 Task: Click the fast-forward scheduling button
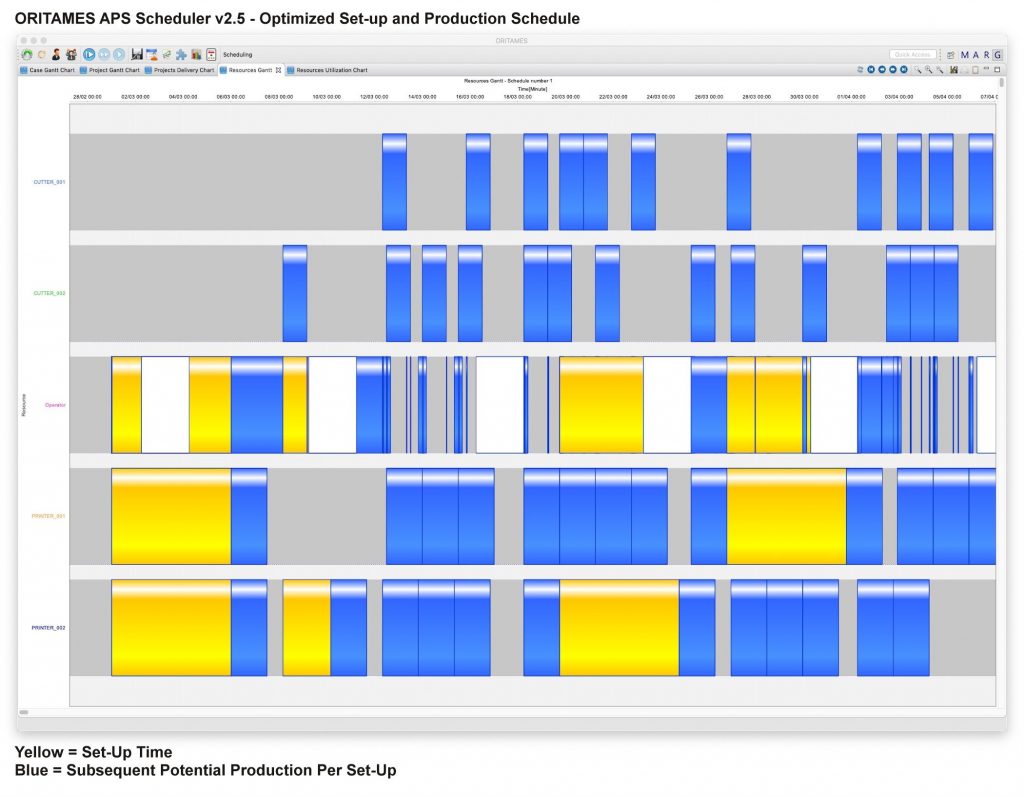point(104,55)
